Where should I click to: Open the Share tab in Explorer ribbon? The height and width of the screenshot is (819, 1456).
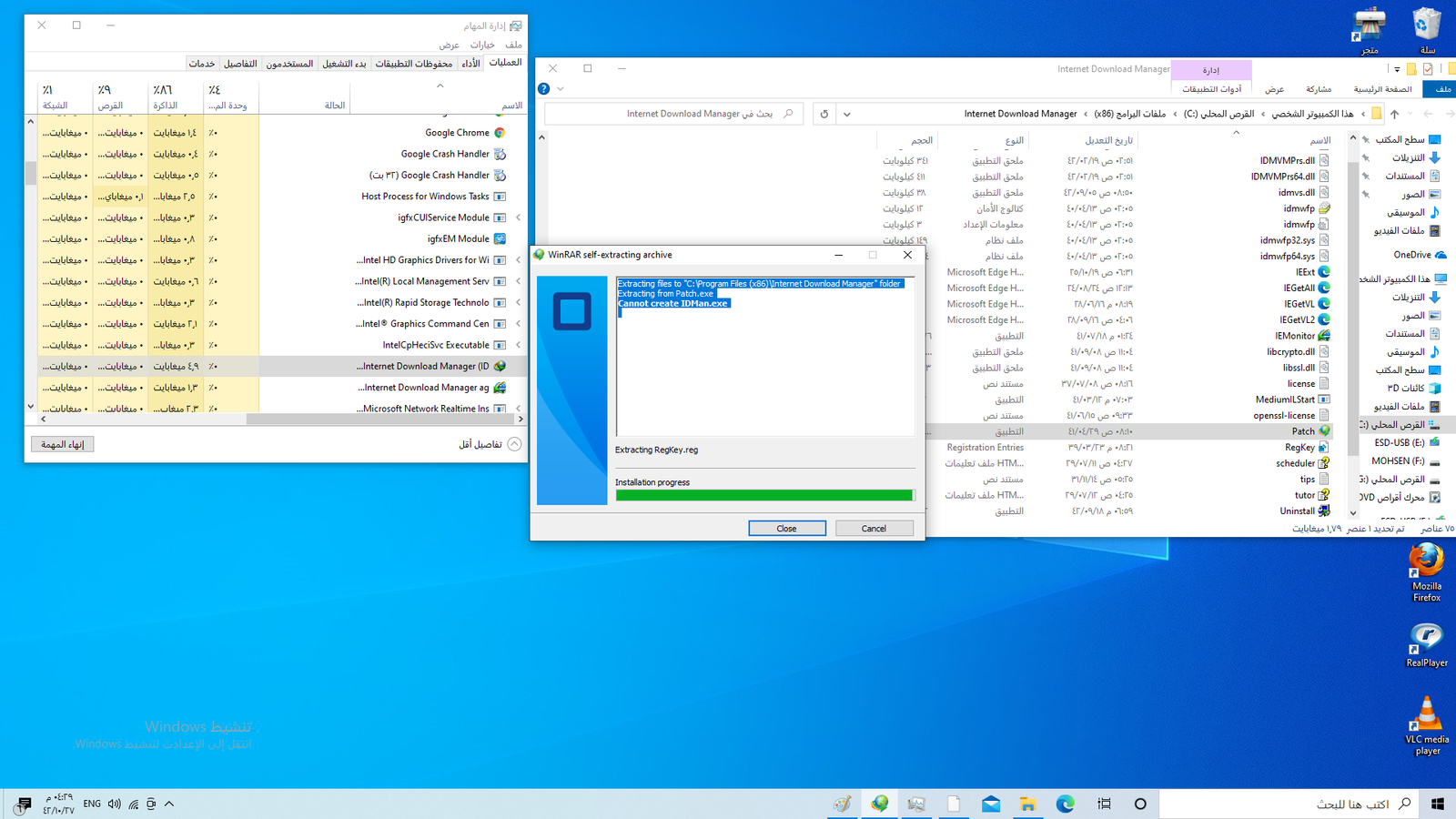[x=1319, y=88]
